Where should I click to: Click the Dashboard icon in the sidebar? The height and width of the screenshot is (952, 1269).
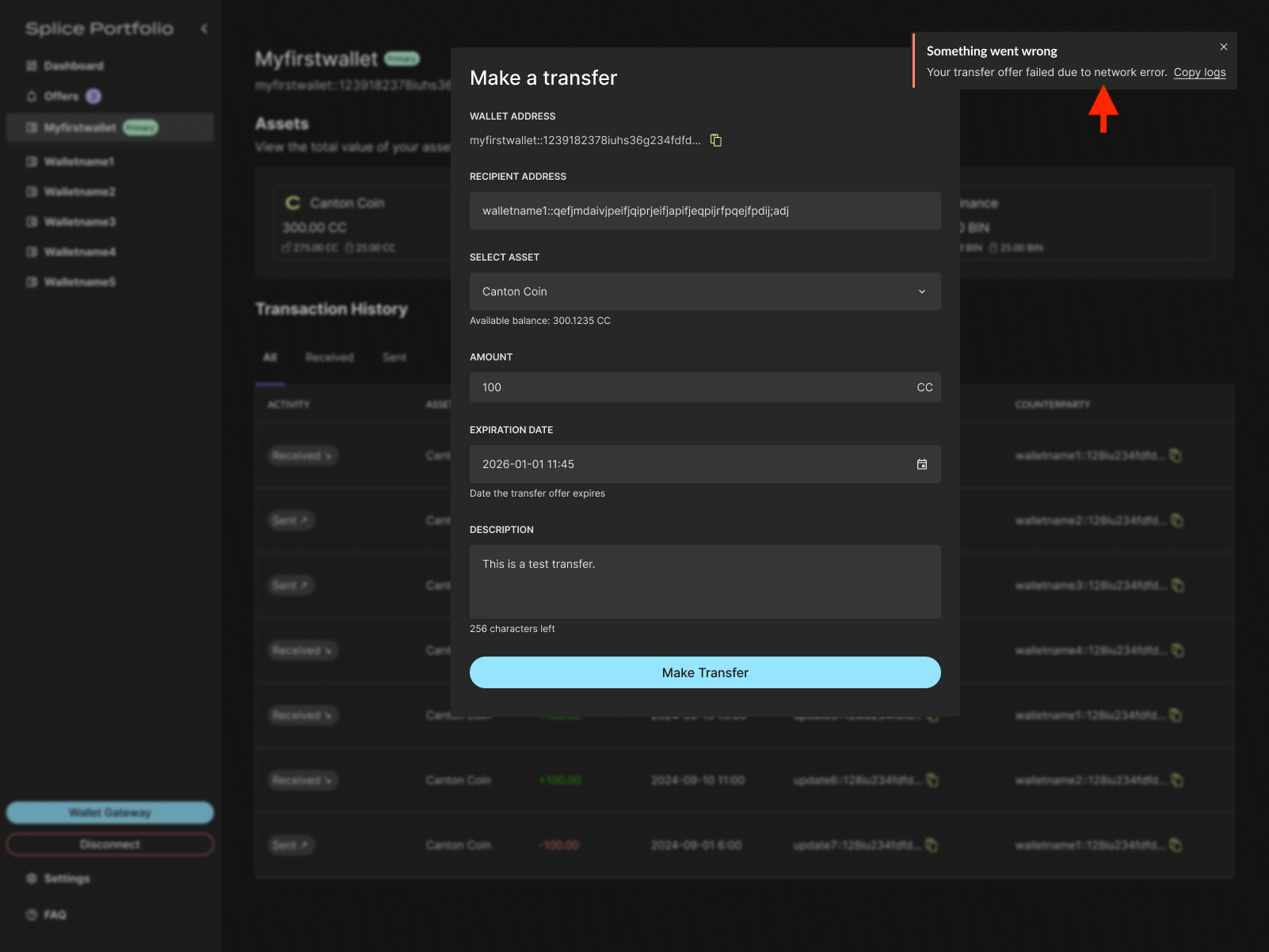click(32, 66)
